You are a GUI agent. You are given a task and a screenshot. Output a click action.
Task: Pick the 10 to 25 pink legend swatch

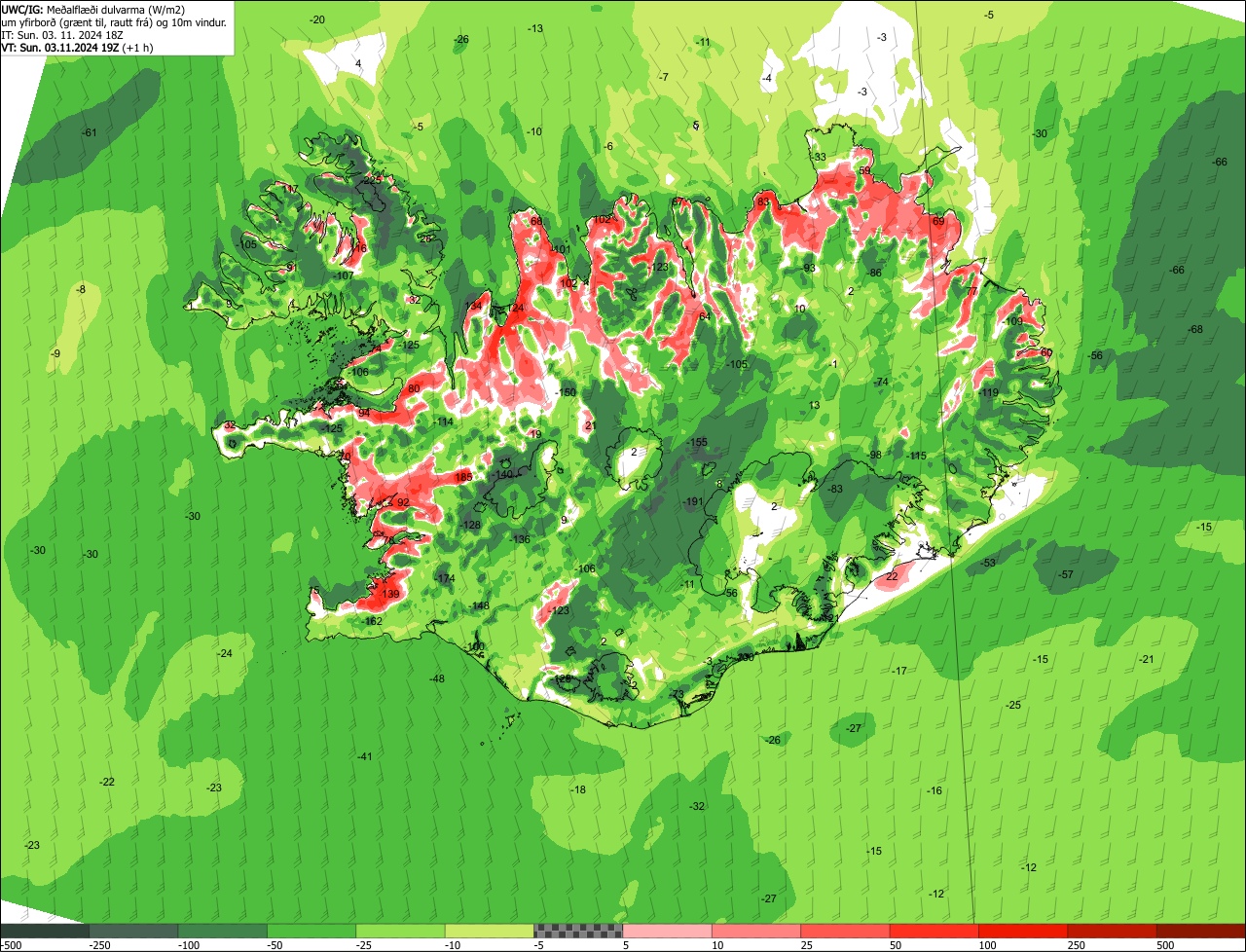coord(756,932)
